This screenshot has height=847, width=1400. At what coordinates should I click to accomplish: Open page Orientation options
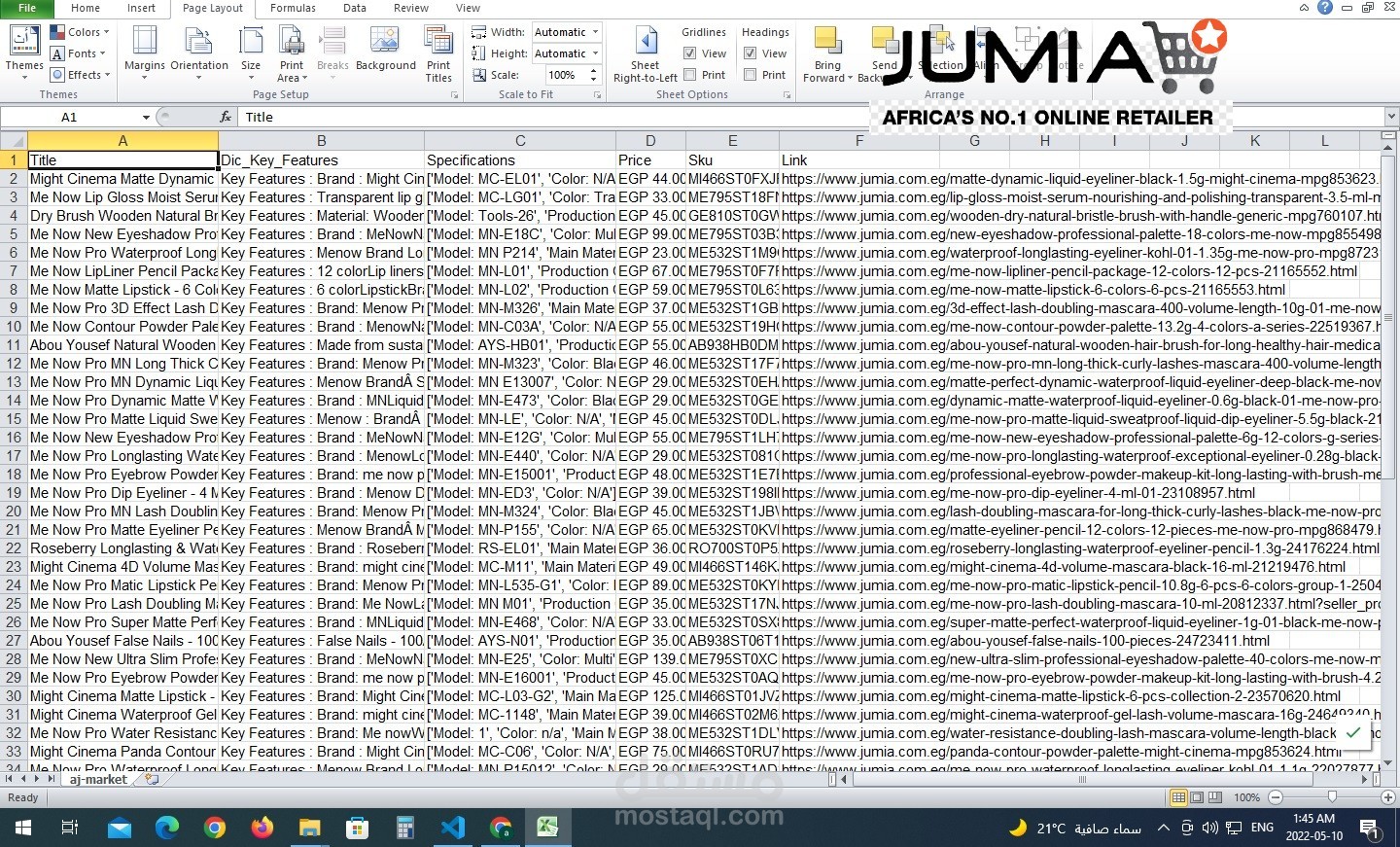[199, 53]
